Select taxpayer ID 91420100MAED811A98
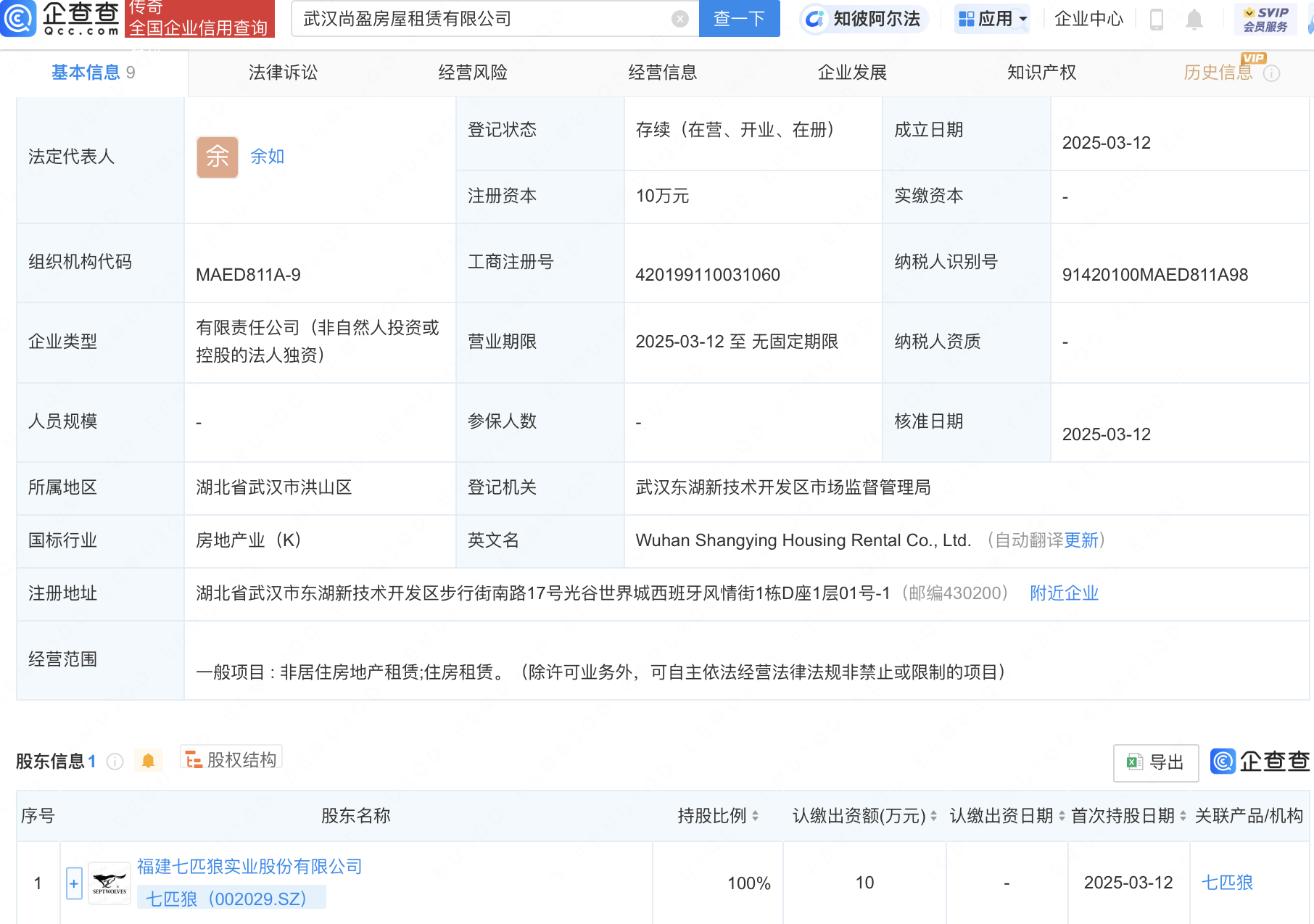1314x924 pixels. pyautogui.click(x=1155, y=275)
